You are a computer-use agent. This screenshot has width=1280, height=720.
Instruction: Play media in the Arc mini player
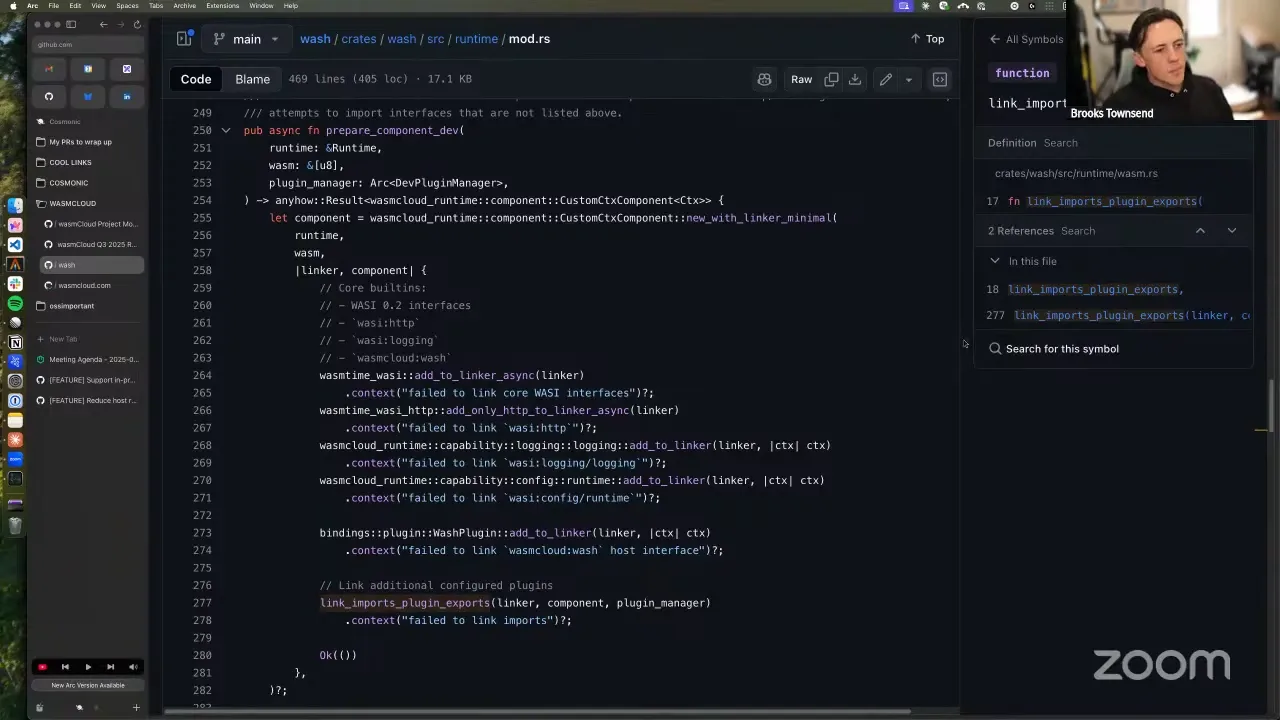coord(88,667)
